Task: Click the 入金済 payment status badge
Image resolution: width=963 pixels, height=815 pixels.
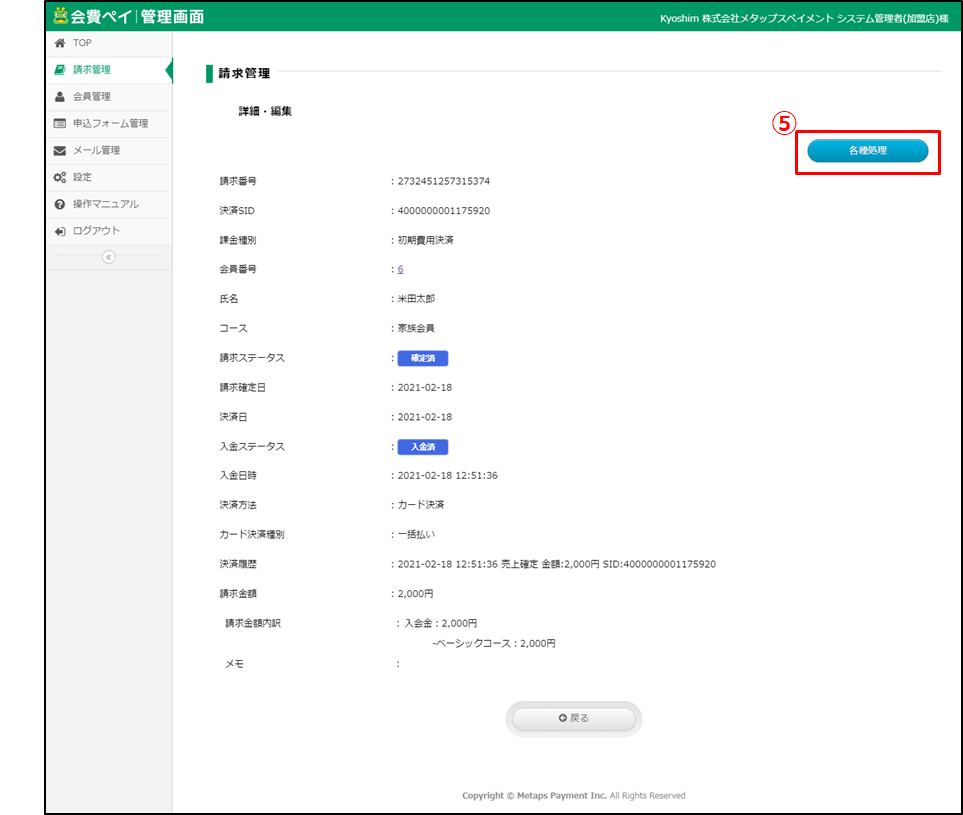Action: point(422,447)
